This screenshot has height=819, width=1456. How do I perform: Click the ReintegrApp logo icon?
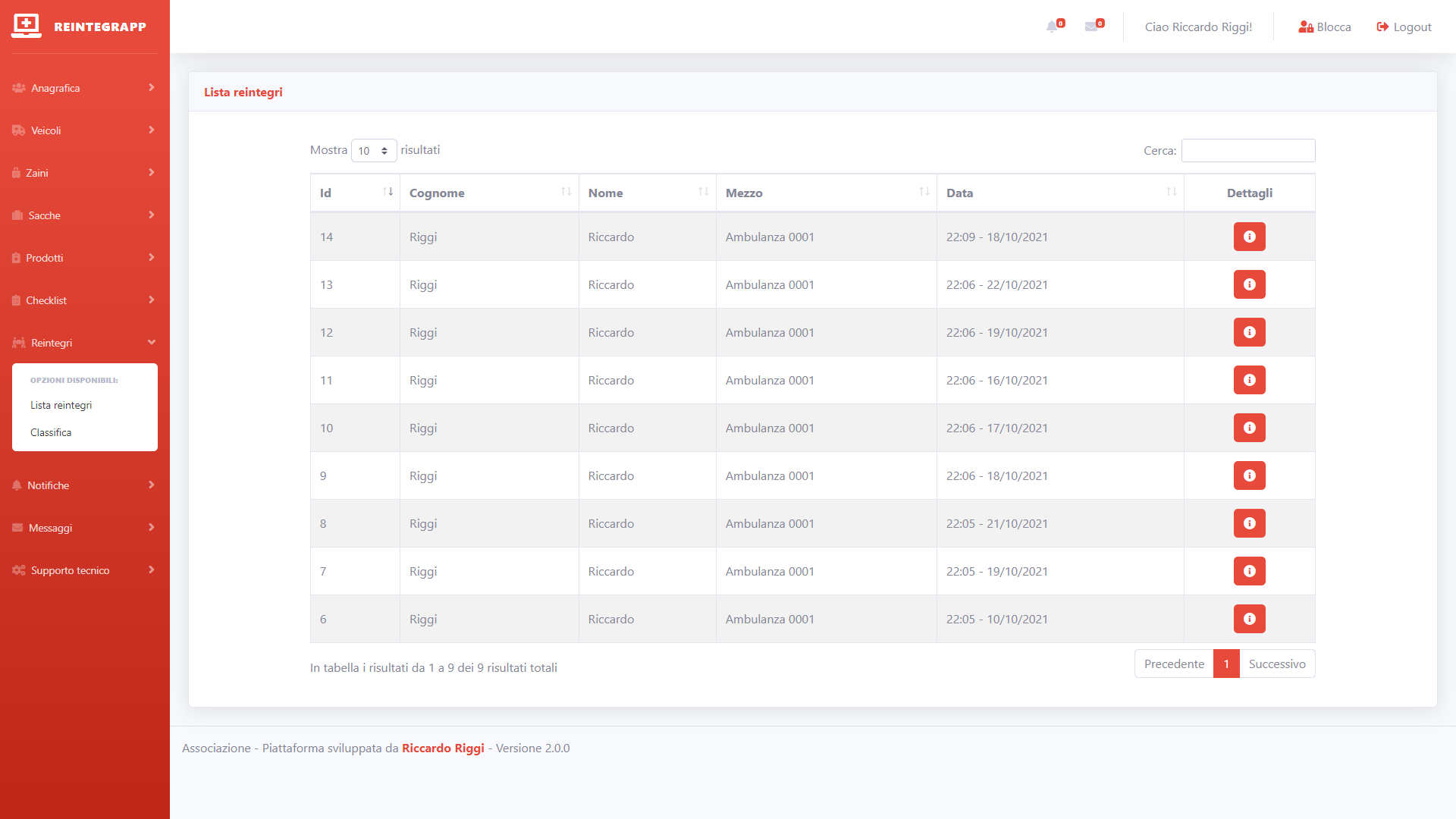27,26
